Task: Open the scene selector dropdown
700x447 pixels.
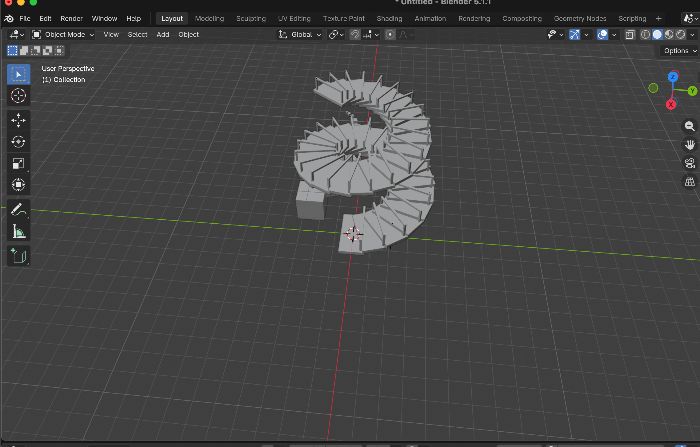Action: pos(690,18)
